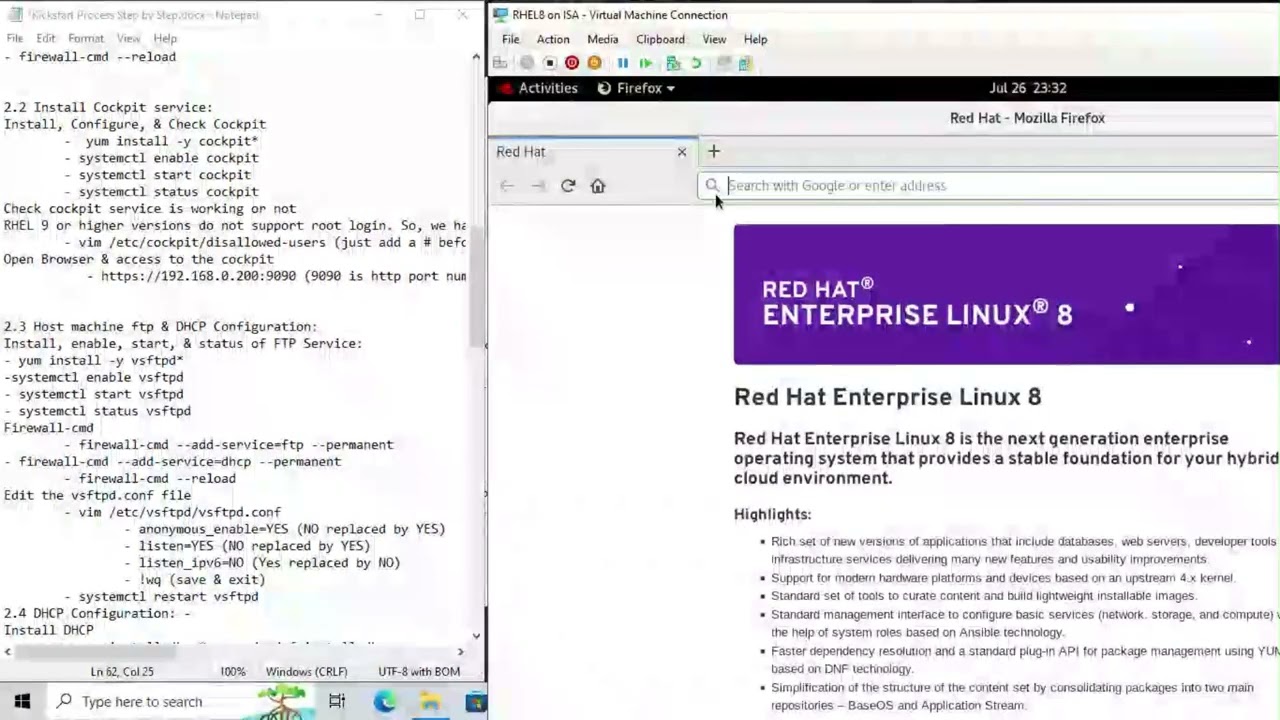Open Task View on the taskbar
This screenshot has width=1280, height=720.
coord(337,701)
